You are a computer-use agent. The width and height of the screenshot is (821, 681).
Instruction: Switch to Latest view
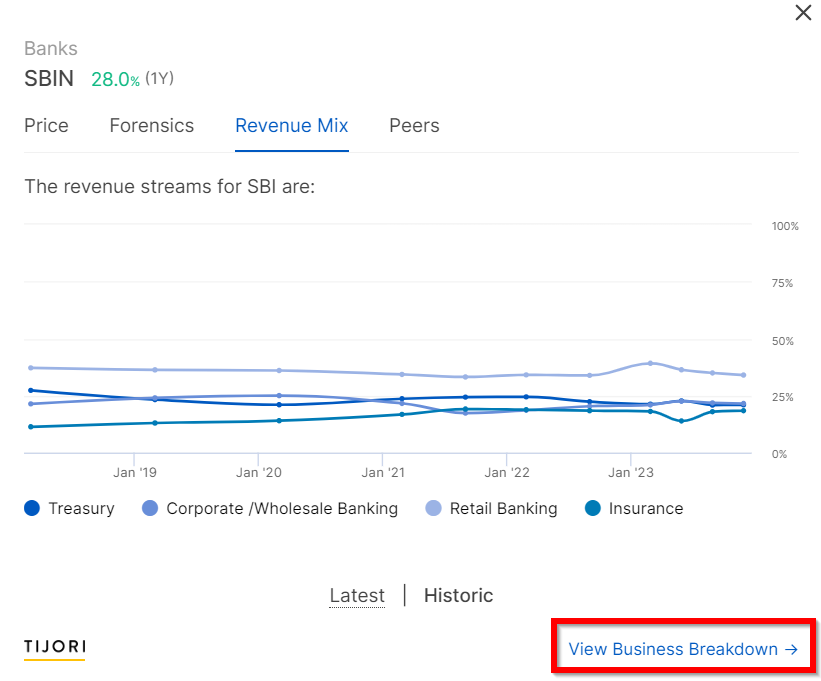[x=357, y=596]
